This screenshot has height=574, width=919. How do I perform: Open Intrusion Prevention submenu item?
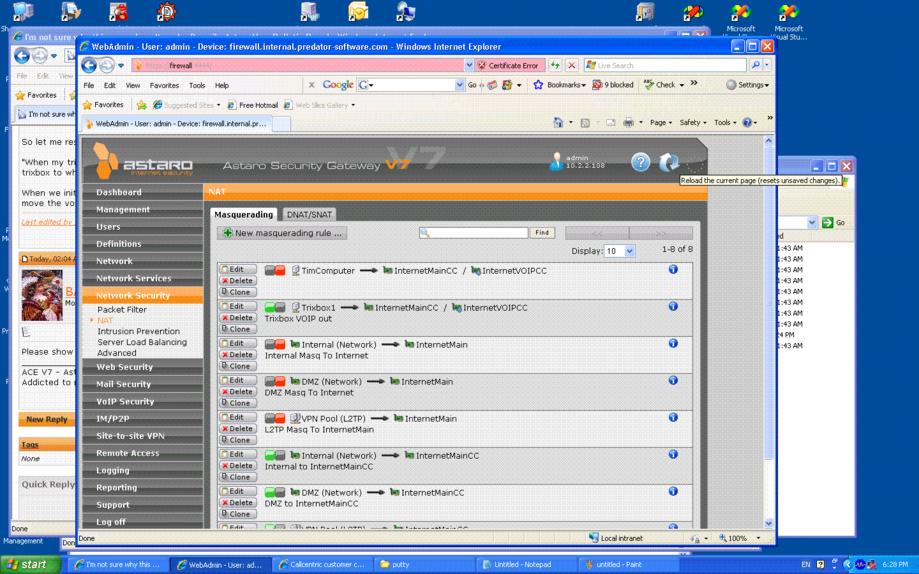[138, 331]
